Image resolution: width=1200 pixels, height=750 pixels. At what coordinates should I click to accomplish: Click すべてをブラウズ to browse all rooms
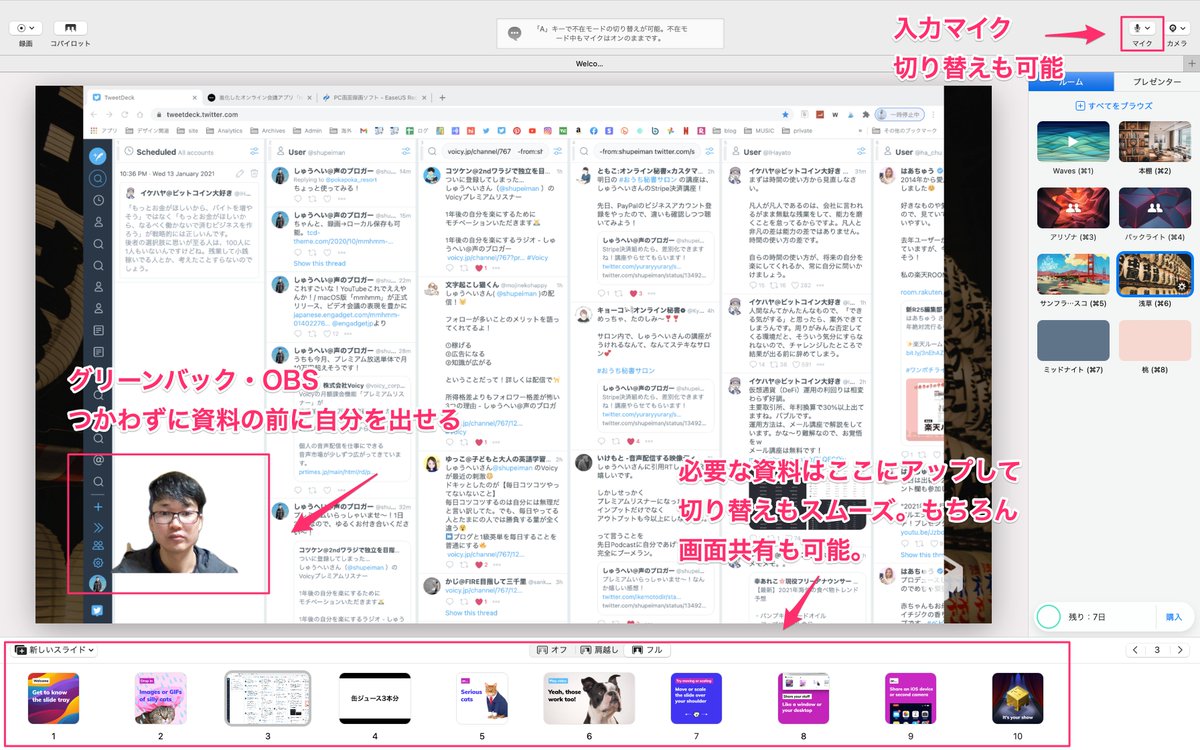[1114, 106]
